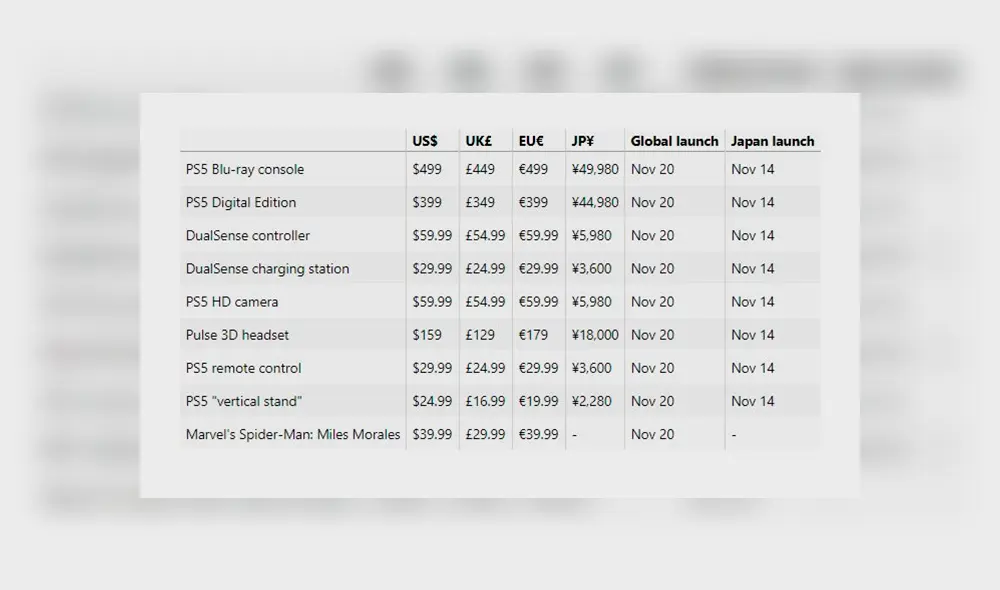
Task: Click the UK£ column header
Action: (481, 141)
